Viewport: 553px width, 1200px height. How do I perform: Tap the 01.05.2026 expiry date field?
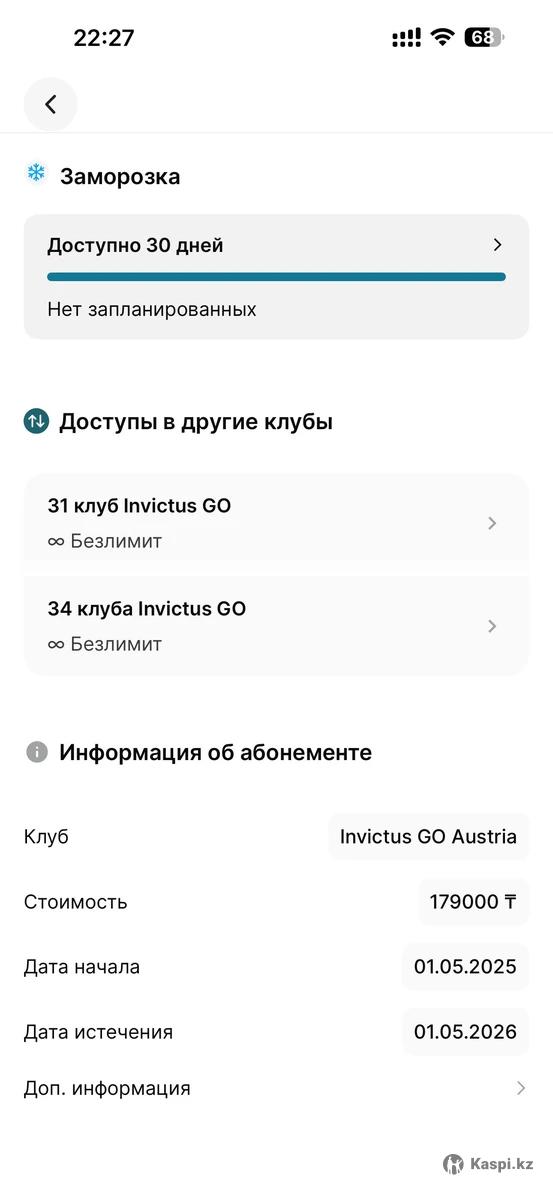[x=465, y=1031]
